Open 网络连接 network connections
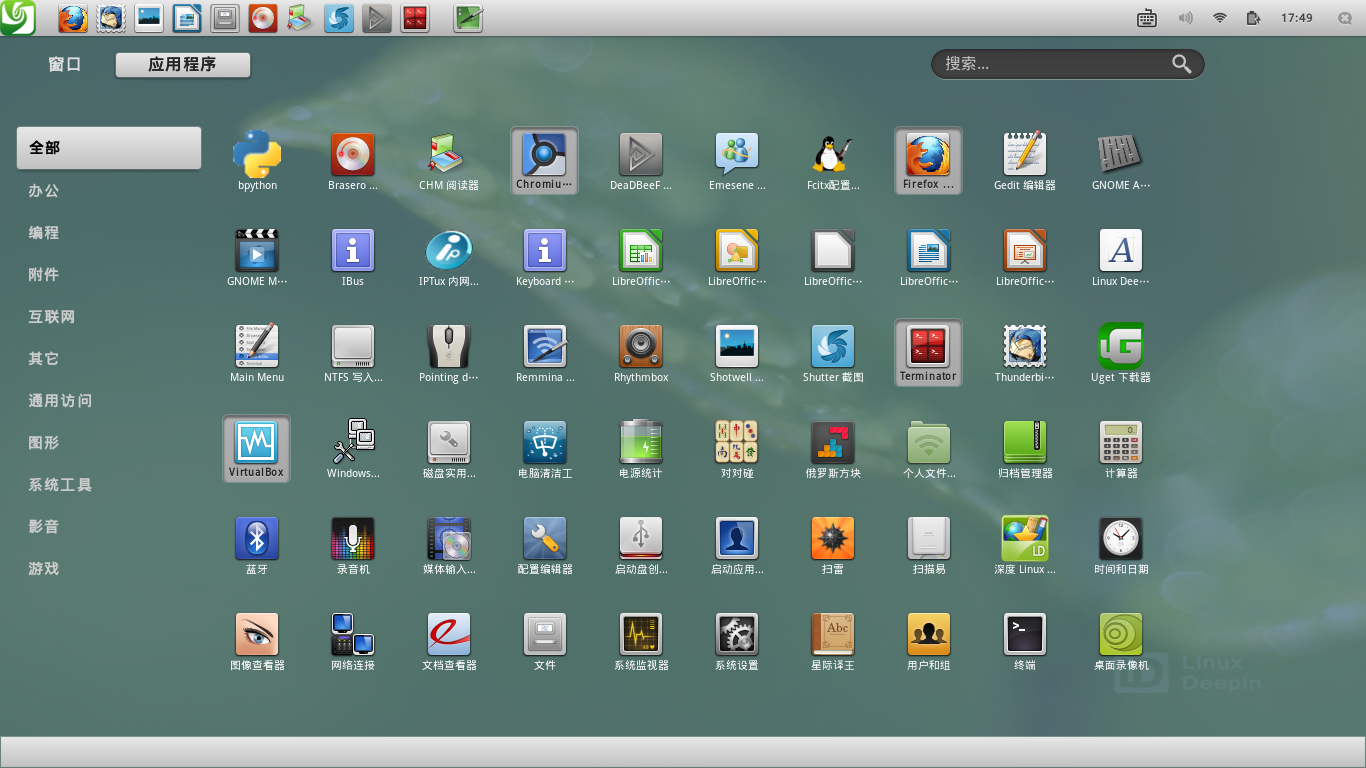Viewport: 1366px width, 768px height. (353, 642)
